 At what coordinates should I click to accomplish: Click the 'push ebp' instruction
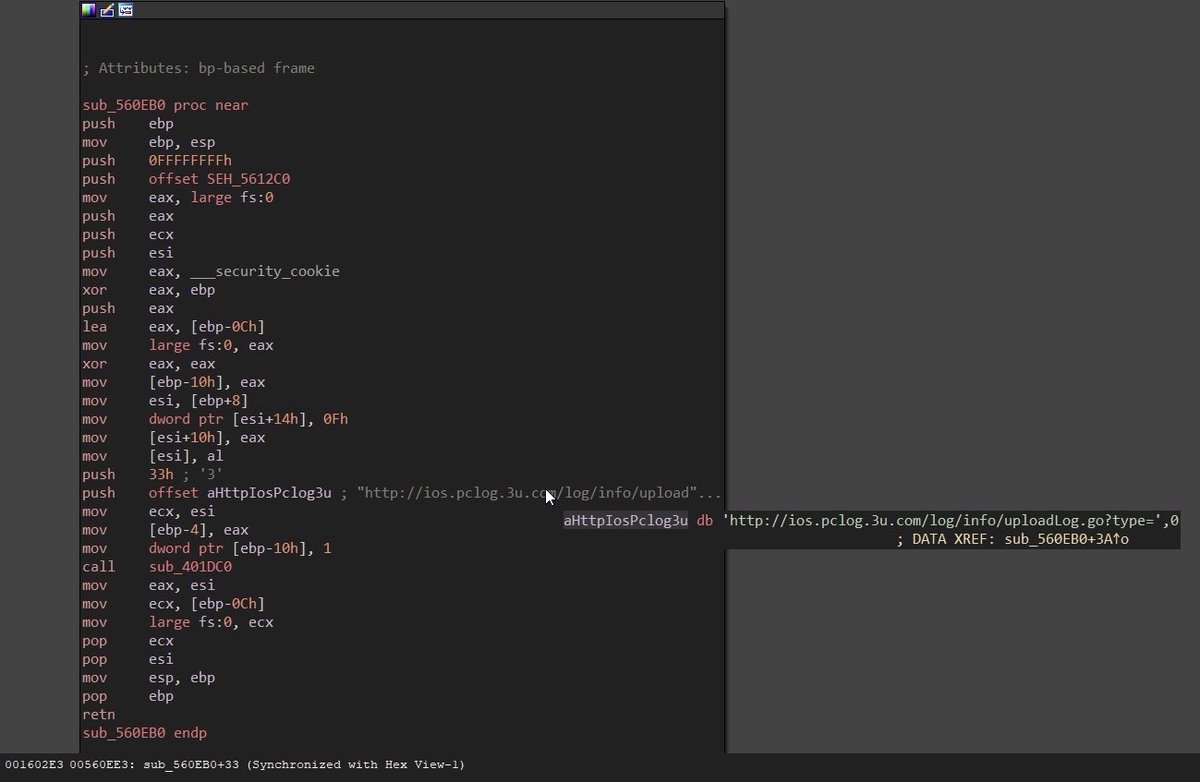[128, 124]
